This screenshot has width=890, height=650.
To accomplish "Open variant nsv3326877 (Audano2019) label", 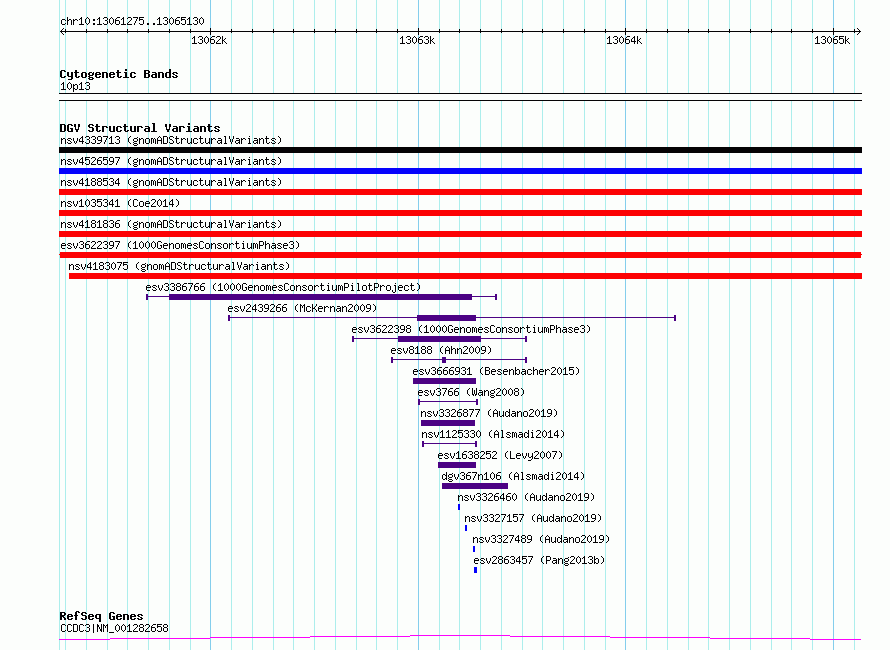I will [x=489, y=413].
